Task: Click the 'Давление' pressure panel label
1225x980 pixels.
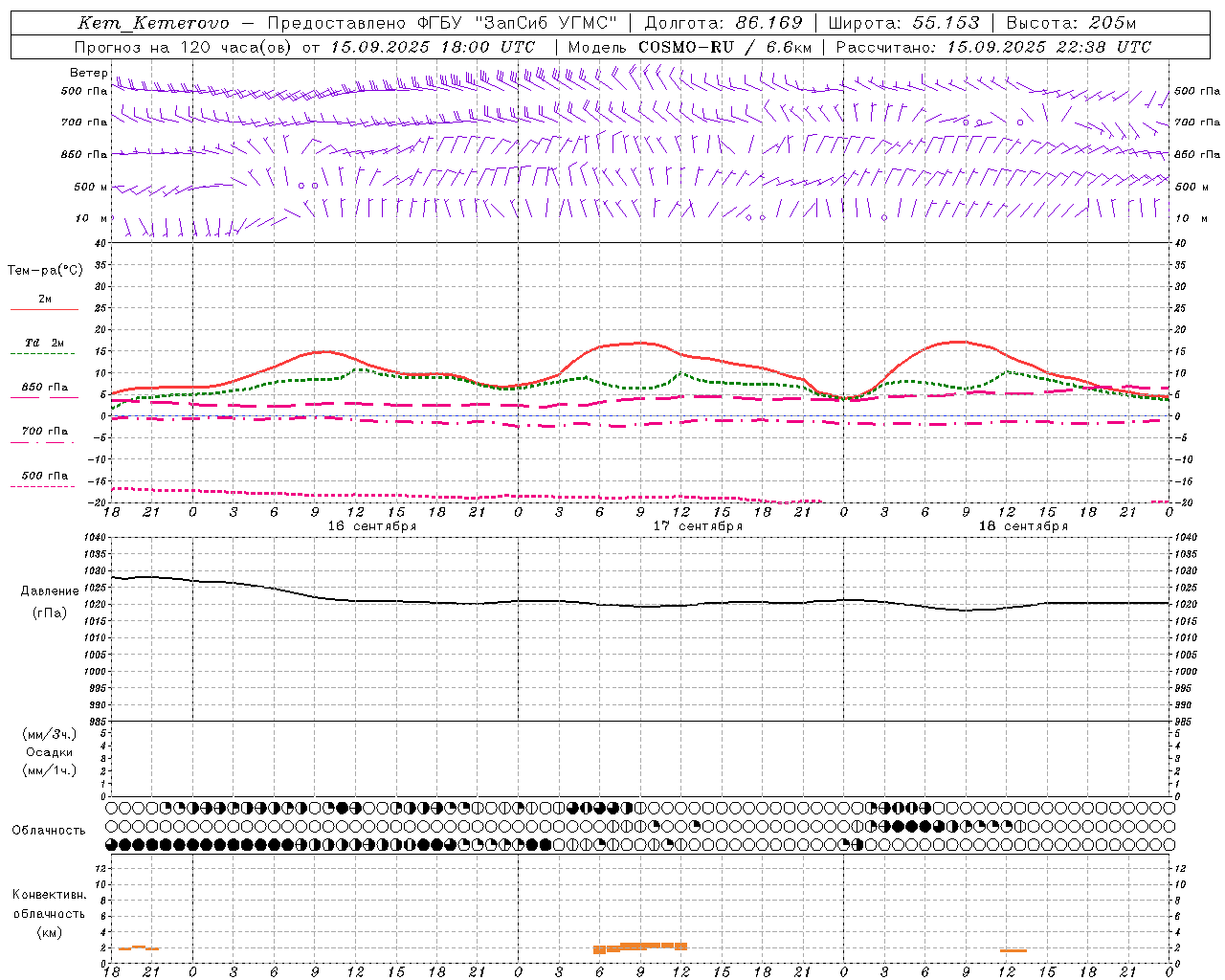Action: pos(50,591)
